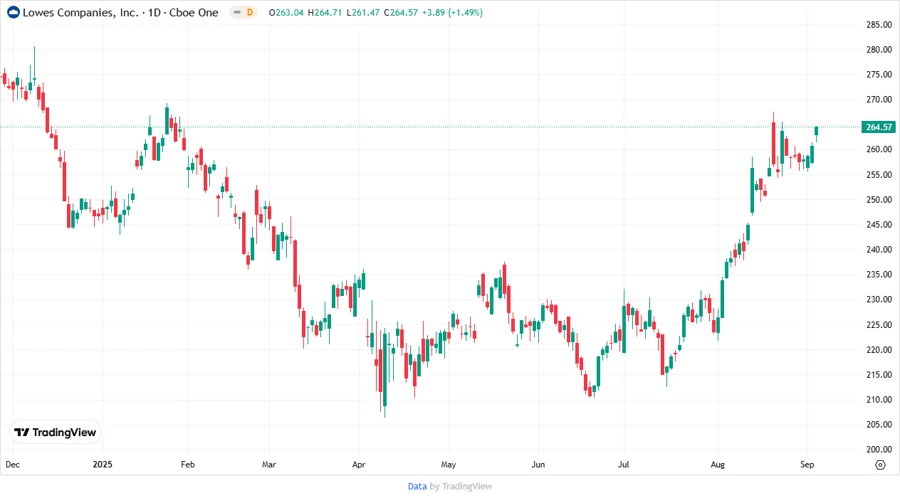
Task: Click the change value +3.89 (+1.49%)
Action: (452, 12)
